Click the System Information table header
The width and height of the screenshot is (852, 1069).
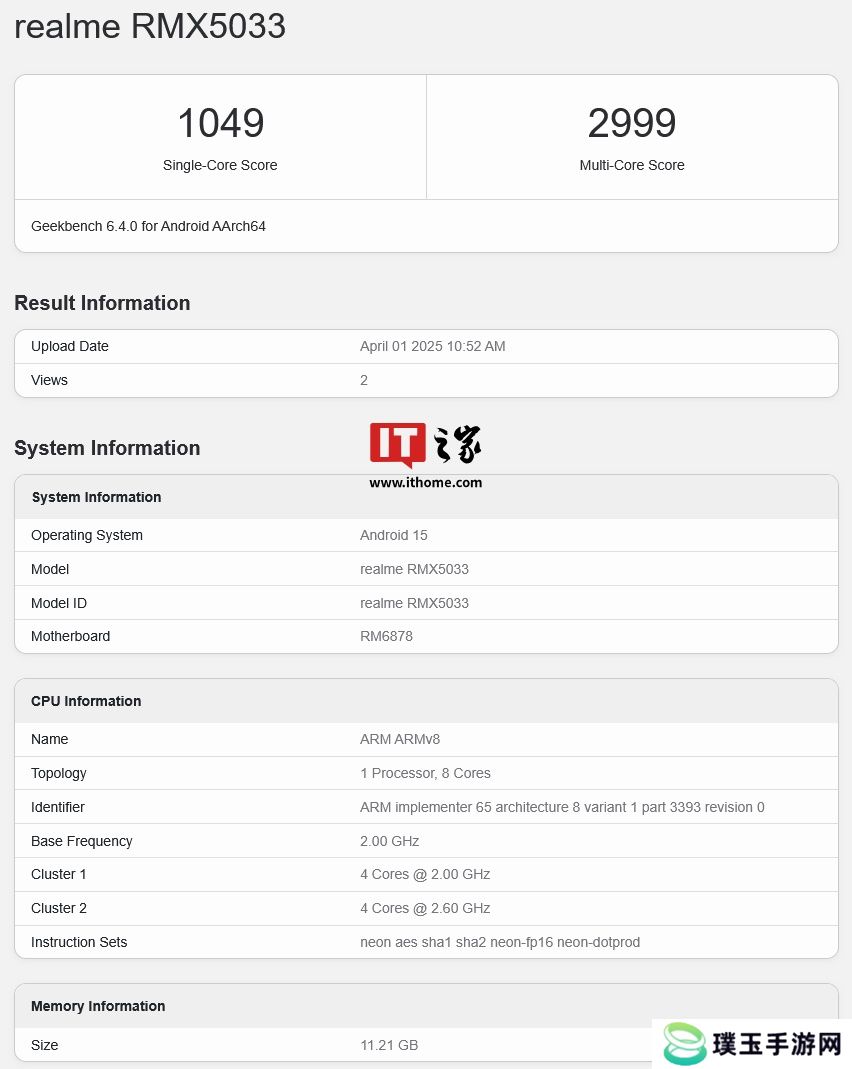[96, 497]
